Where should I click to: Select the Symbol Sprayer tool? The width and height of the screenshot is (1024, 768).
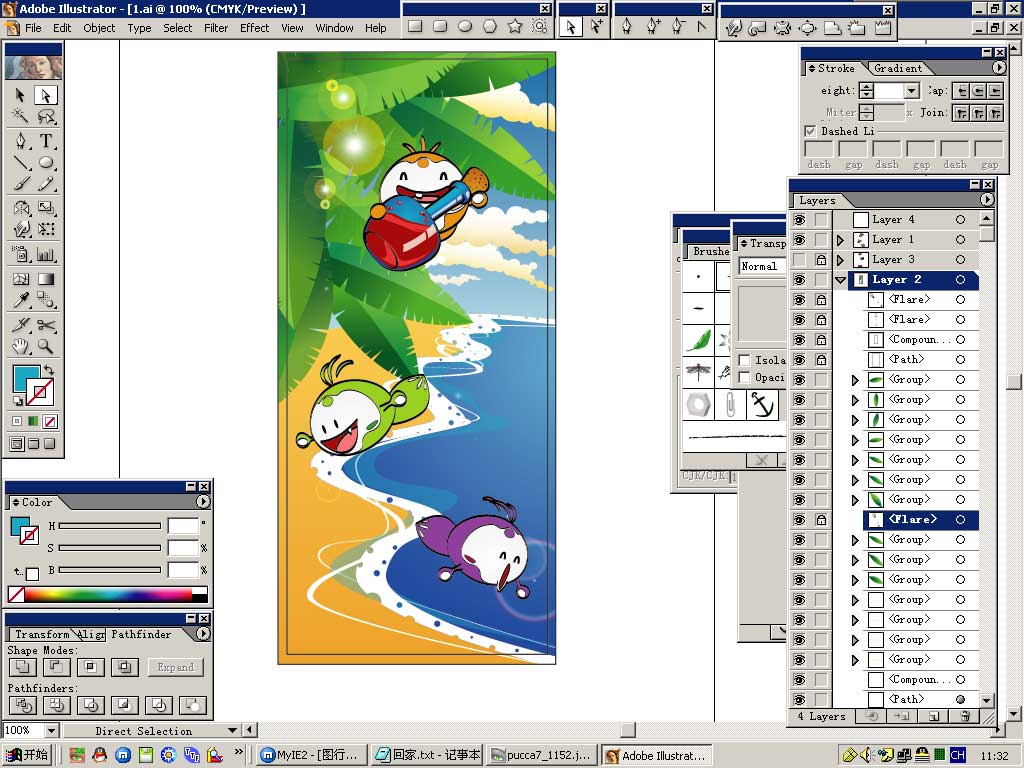20,254
